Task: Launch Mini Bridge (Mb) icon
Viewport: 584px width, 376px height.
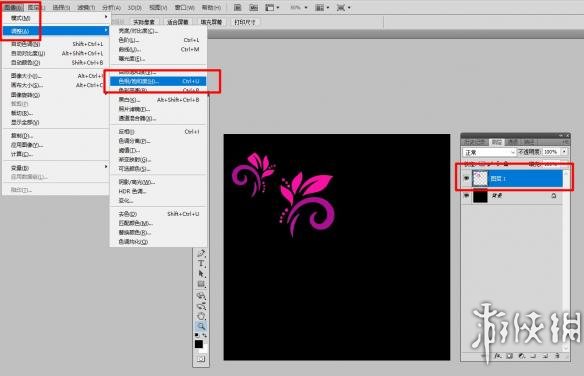Action: (x=254, y=7)
